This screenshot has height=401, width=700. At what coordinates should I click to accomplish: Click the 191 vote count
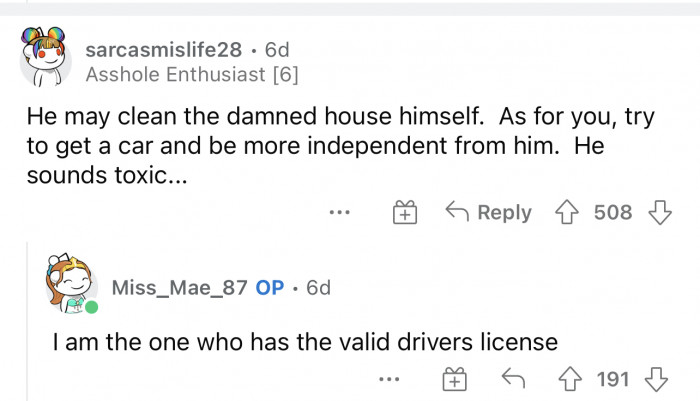[x=613, y=379]
